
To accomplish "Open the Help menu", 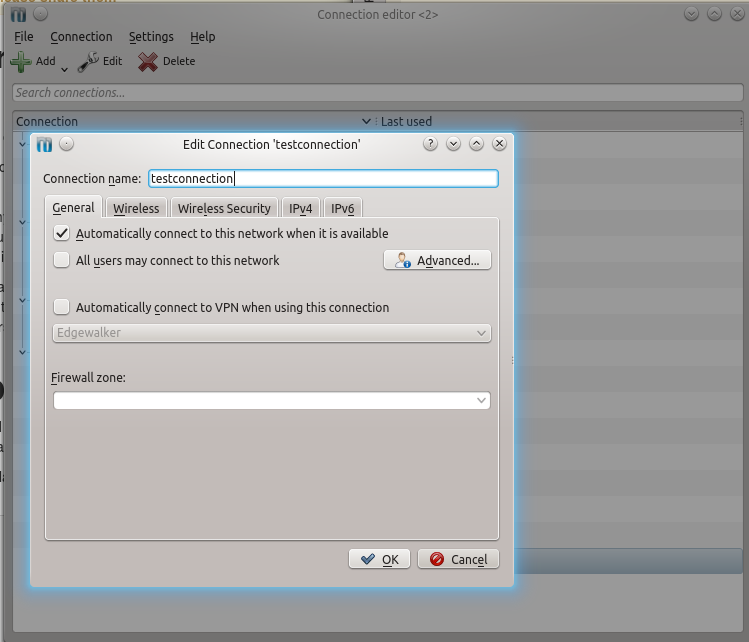I will [x=203, y=37].
